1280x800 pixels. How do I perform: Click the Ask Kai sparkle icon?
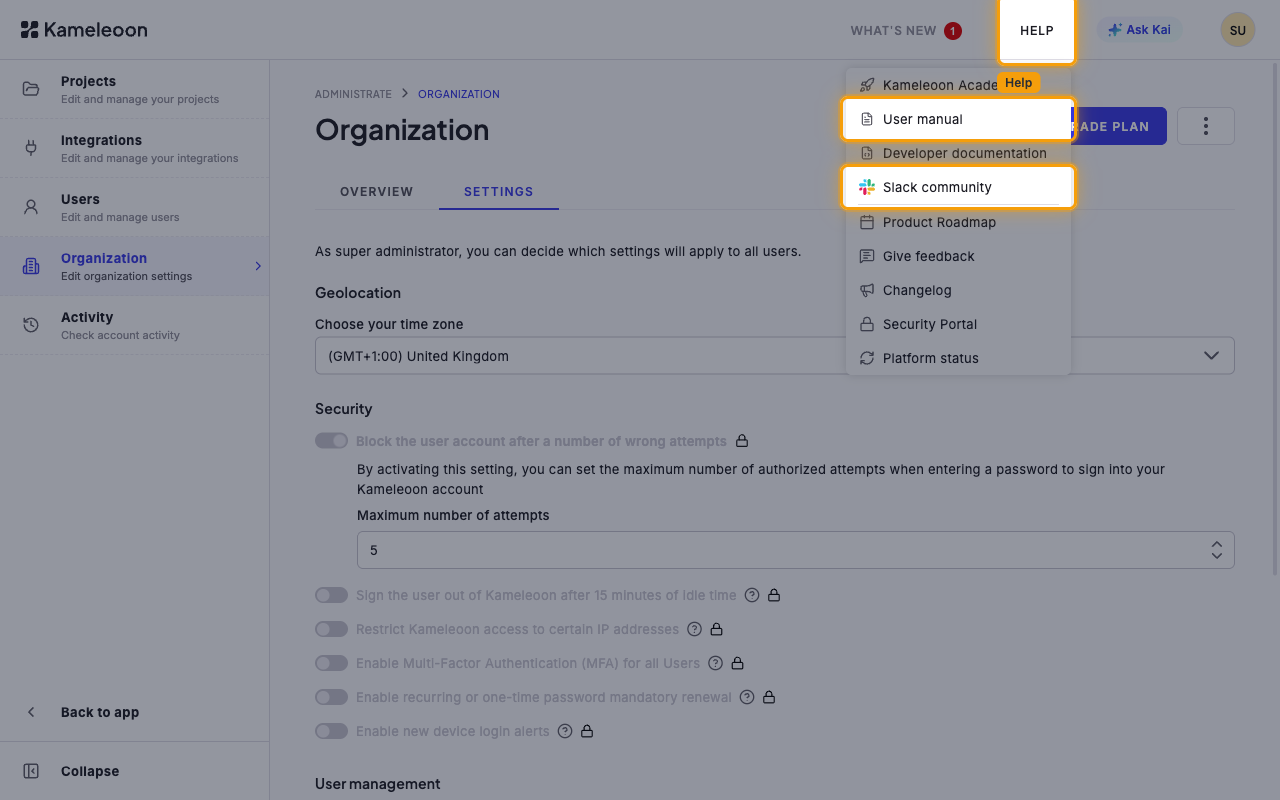point(1114,30)
